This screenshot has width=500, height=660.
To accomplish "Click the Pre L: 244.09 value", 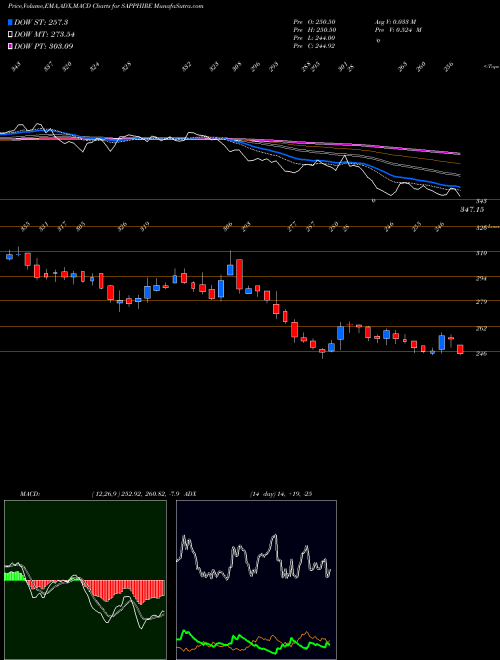I will tap(314, 38).
